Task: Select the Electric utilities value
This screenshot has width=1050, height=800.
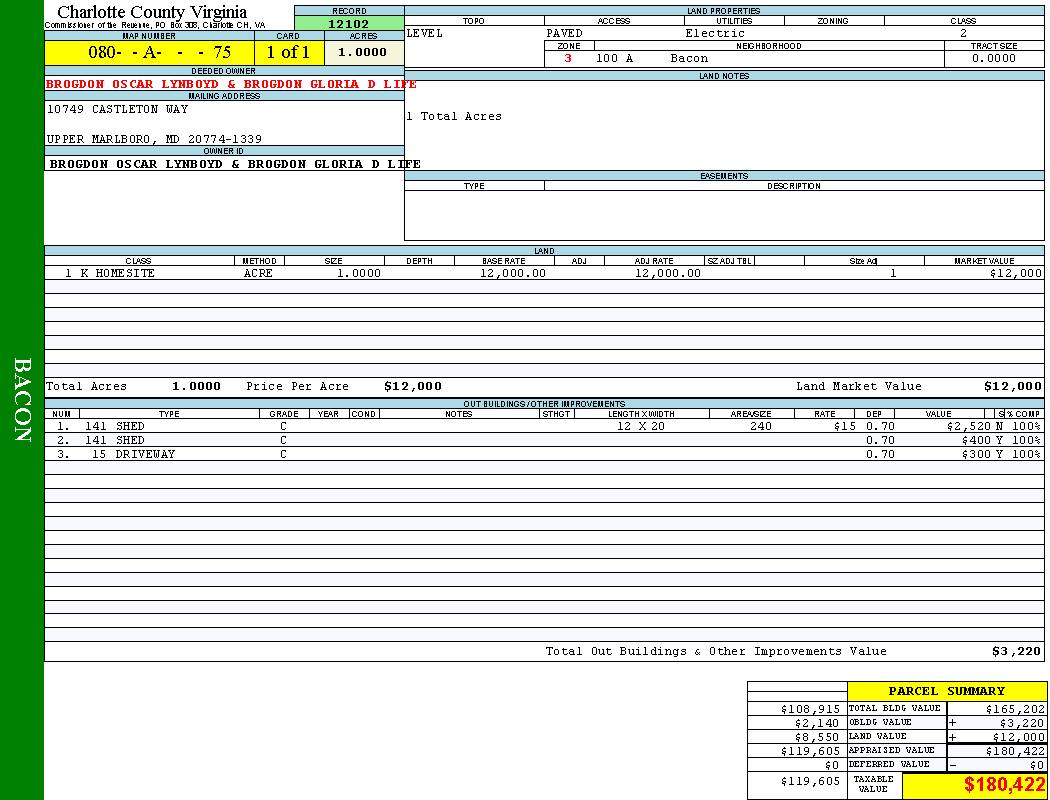Action: tap(714, 33)
